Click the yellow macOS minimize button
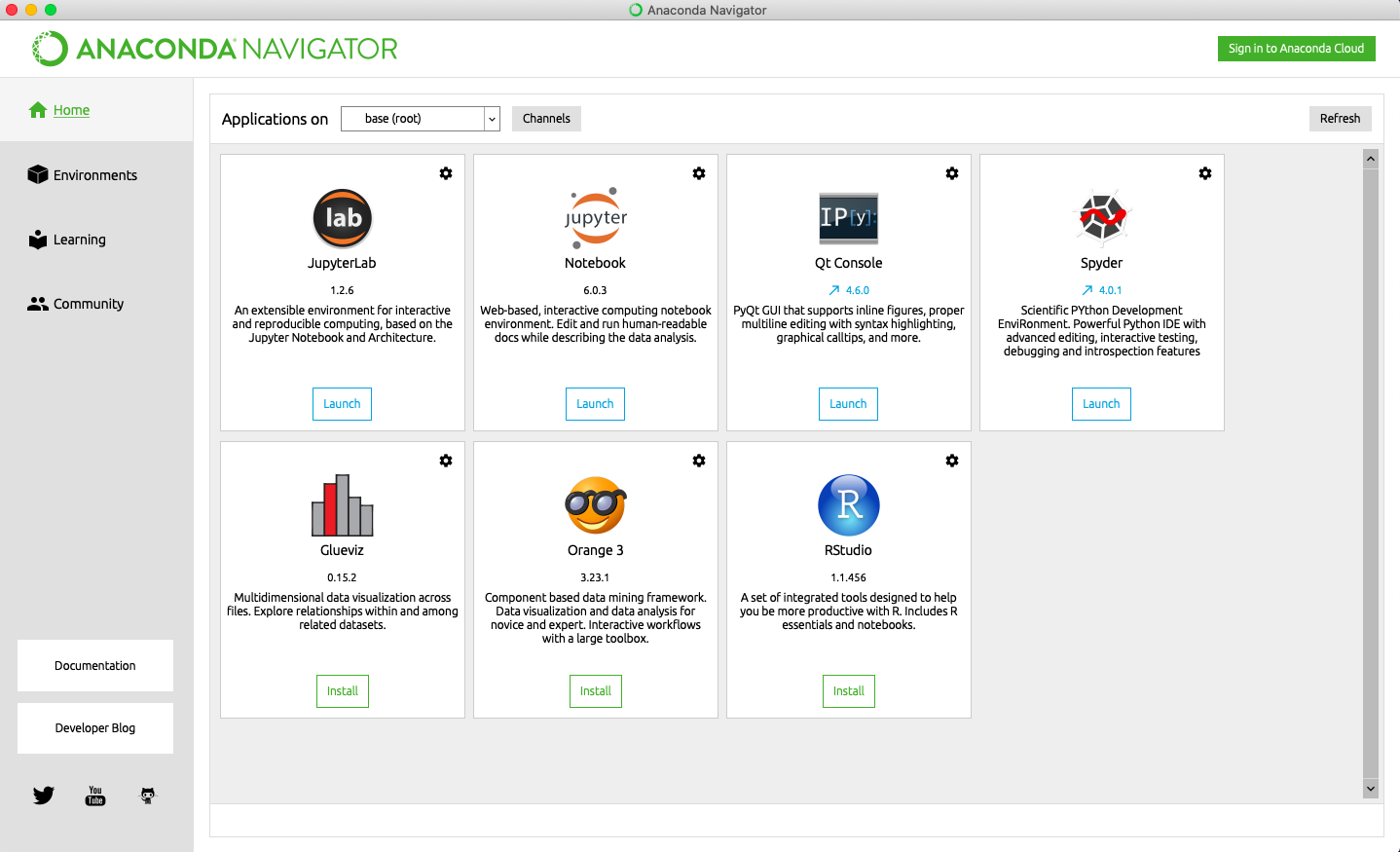This screenshot has height=852, width=1400. click(x=31, y=10)
